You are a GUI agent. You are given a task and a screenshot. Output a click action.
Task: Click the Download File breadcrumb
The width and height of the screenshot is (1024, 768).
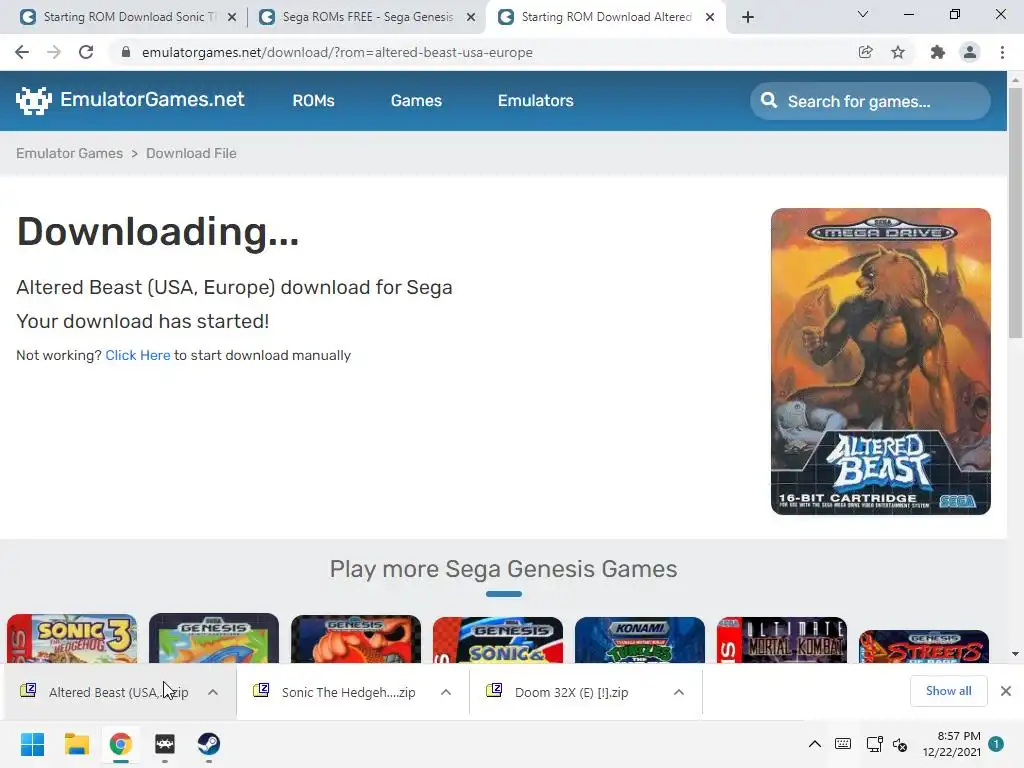[191, 153]
